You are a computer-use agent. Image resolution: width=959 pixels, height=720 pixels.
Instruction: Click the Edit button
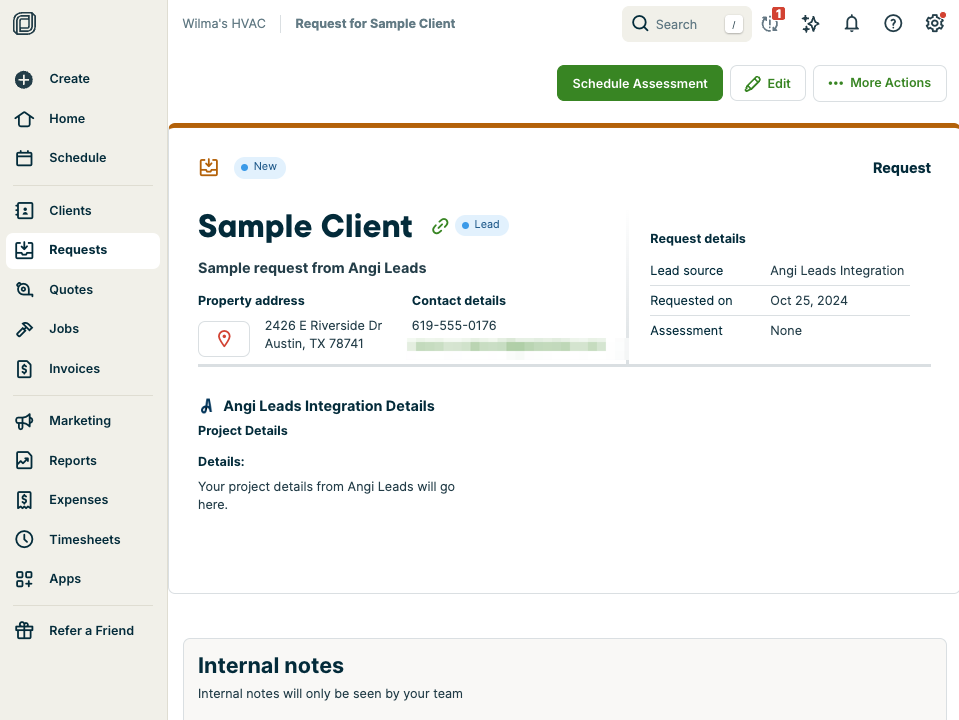[767, 84]
